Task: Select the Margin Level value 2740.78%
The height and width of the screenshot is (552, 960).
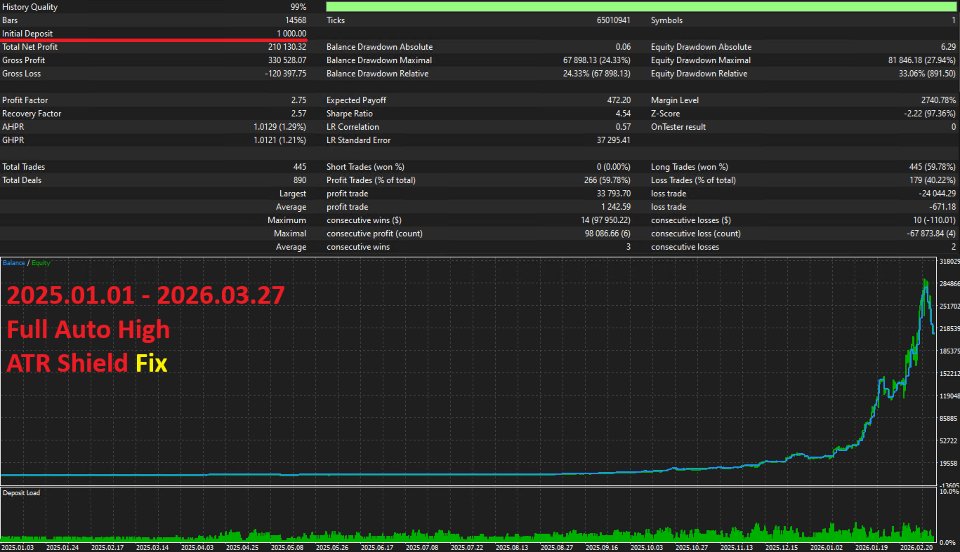Action: 938,100
